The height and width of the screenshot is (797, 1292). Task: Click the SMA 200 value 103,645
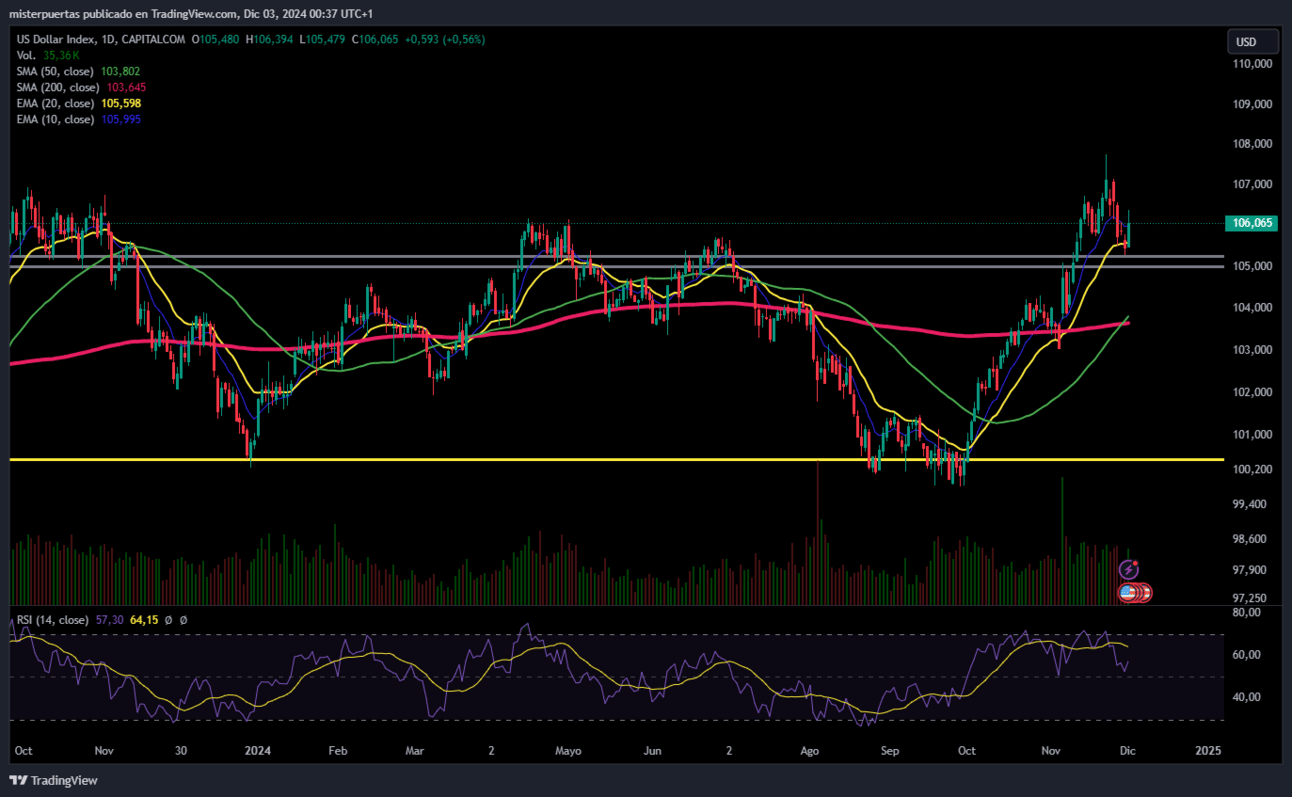click(x=127, y=87)
